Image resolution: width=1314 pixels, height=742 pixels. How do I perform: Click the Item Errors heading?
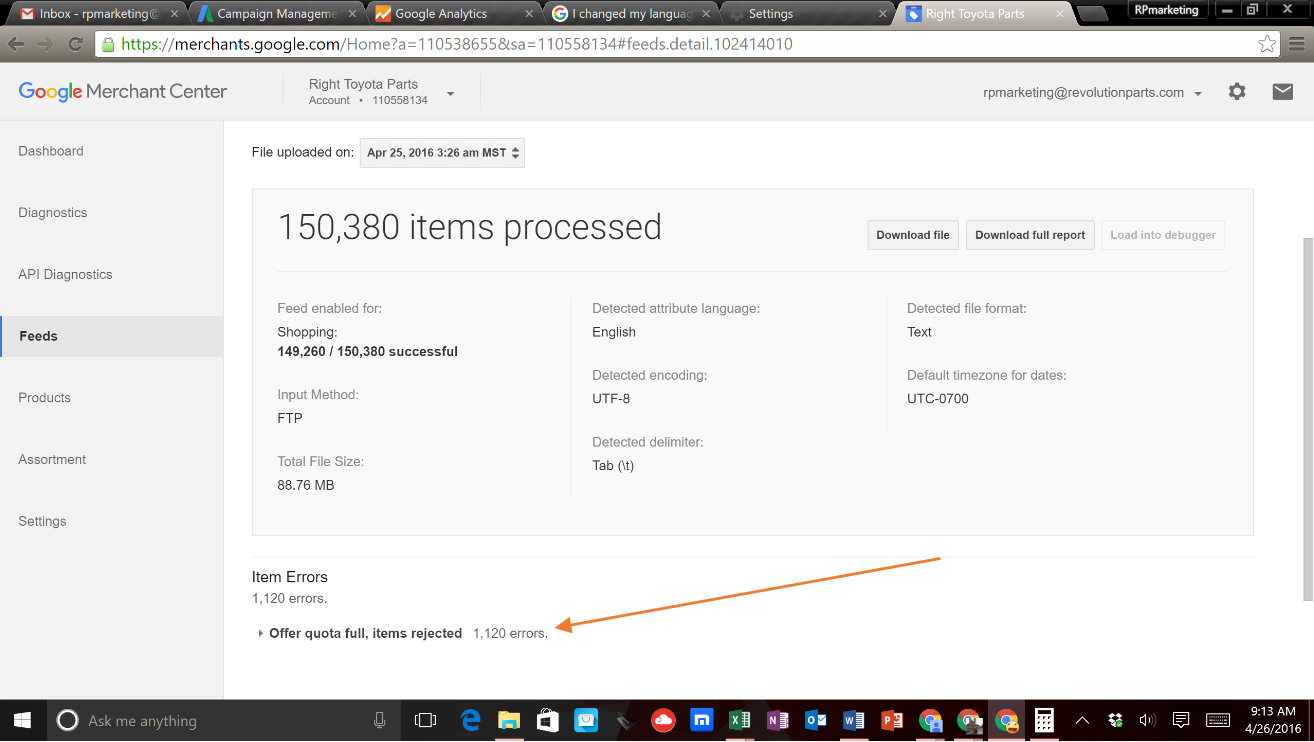tap(290, 577)
